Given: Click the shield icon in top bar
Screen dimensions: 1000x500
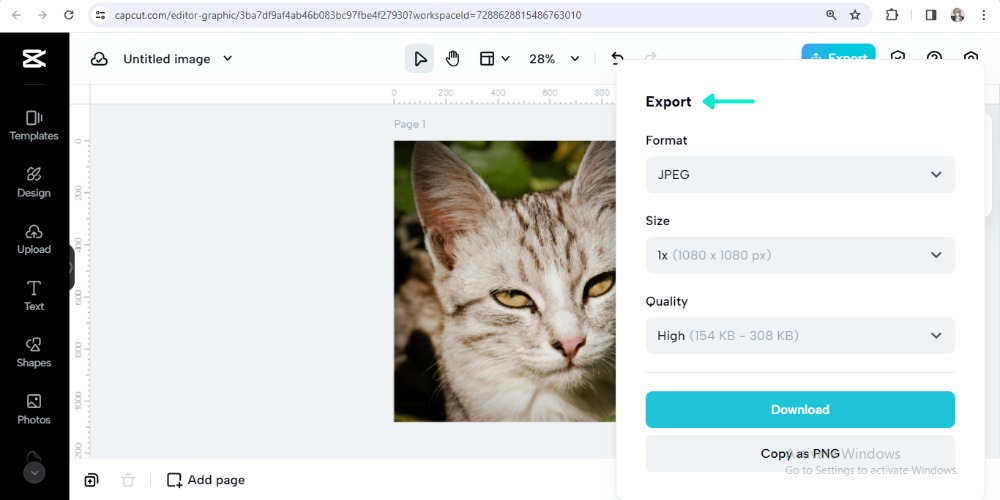Looking at the screenshot, I should (898, 56).
